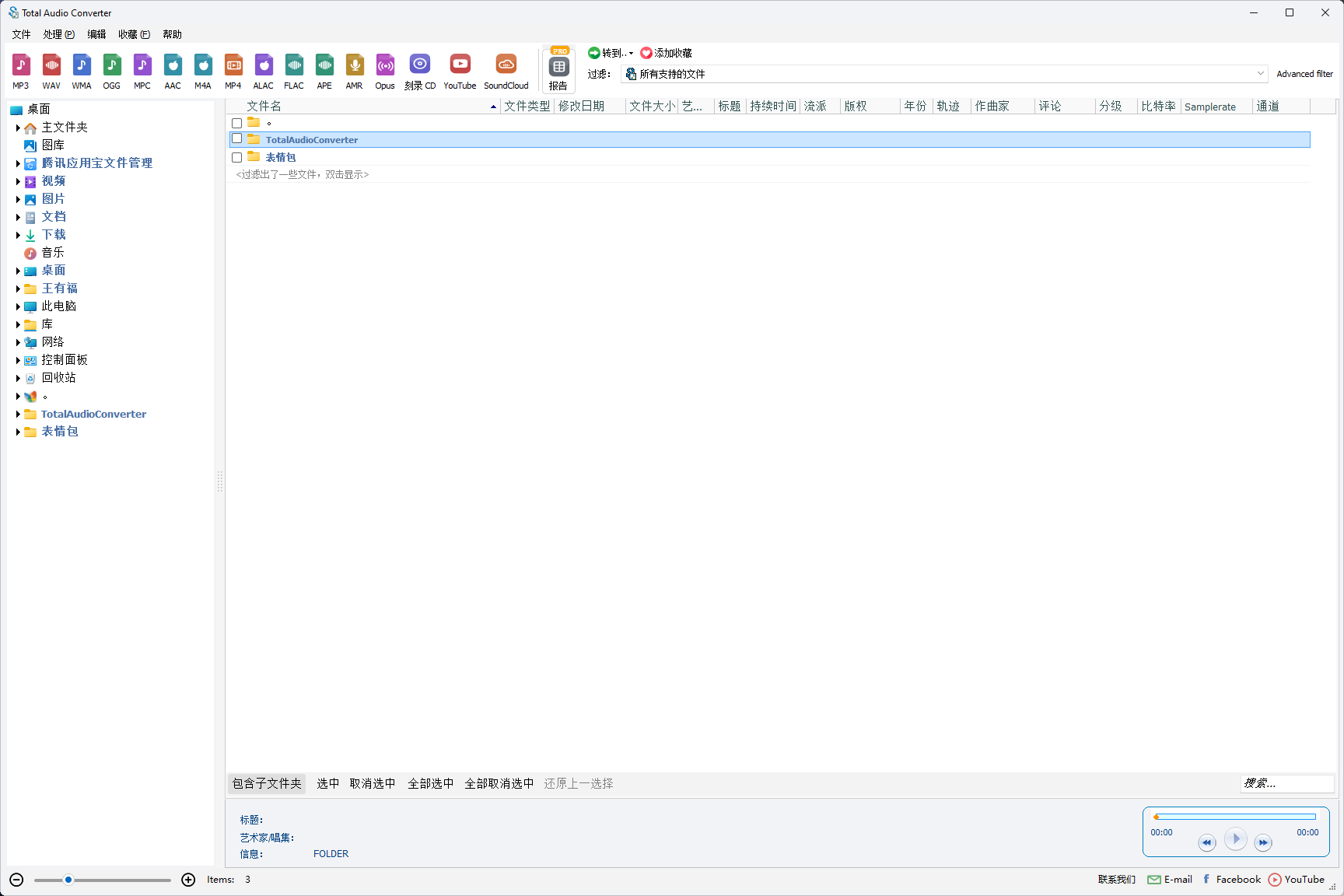Open the 帮助 menu
The image size is (1344, 896).
click(172, 34)
